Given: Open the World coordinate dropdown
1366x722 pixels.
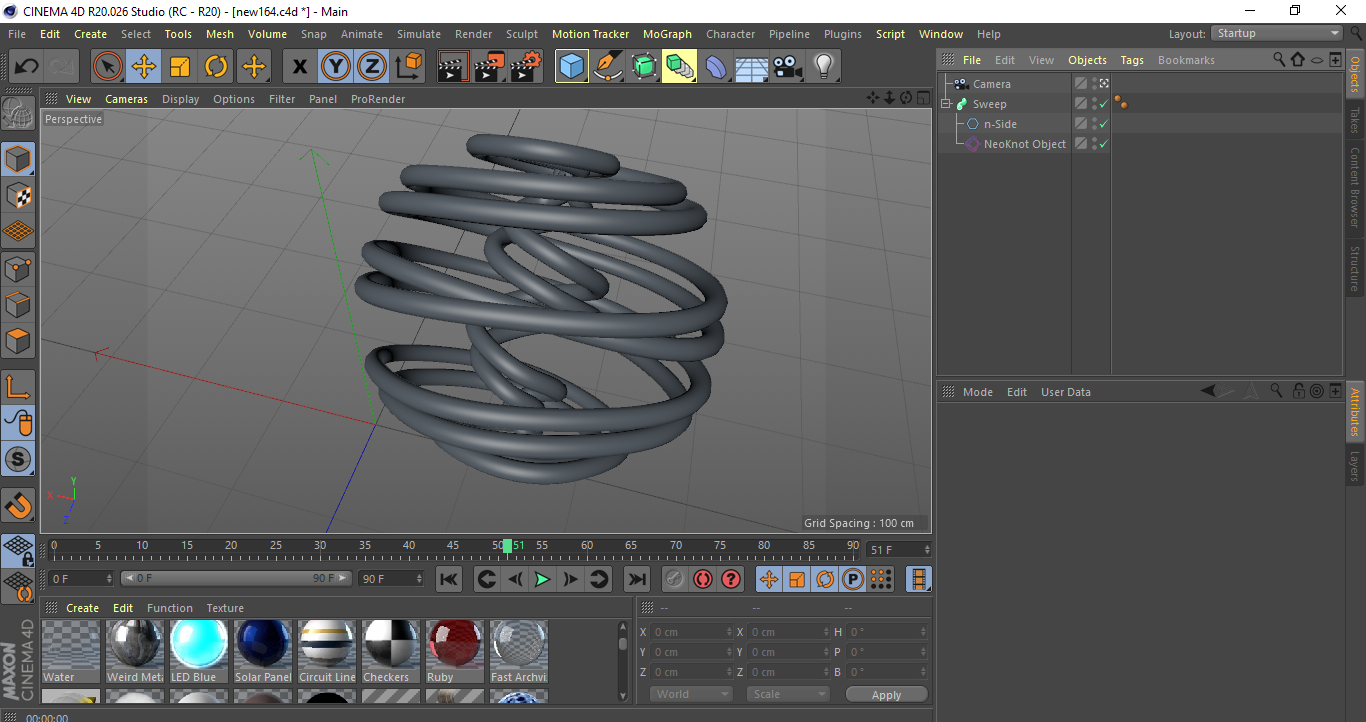Looking at the screenshot, I should [x=691, y=694].
